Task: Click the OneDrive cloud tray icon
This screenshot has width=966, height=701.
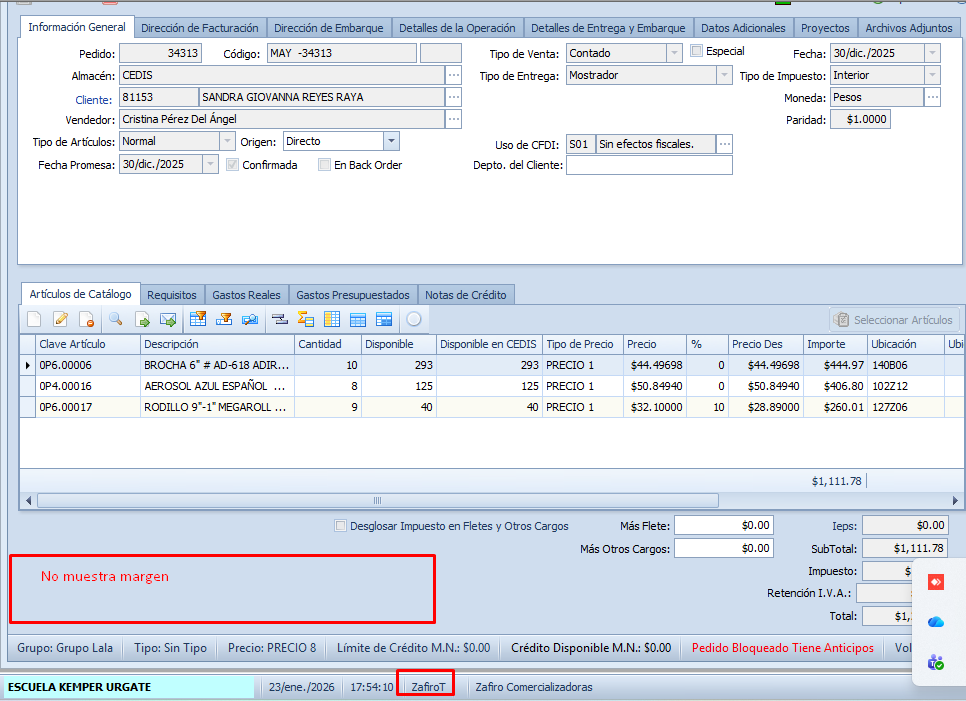Action: coord(936,621)
